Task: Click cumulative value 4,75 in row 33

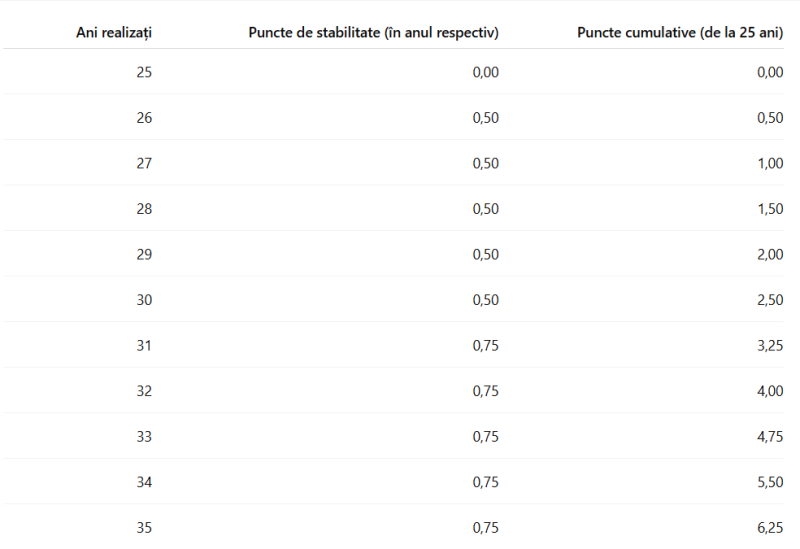Action: coord(770,437)
